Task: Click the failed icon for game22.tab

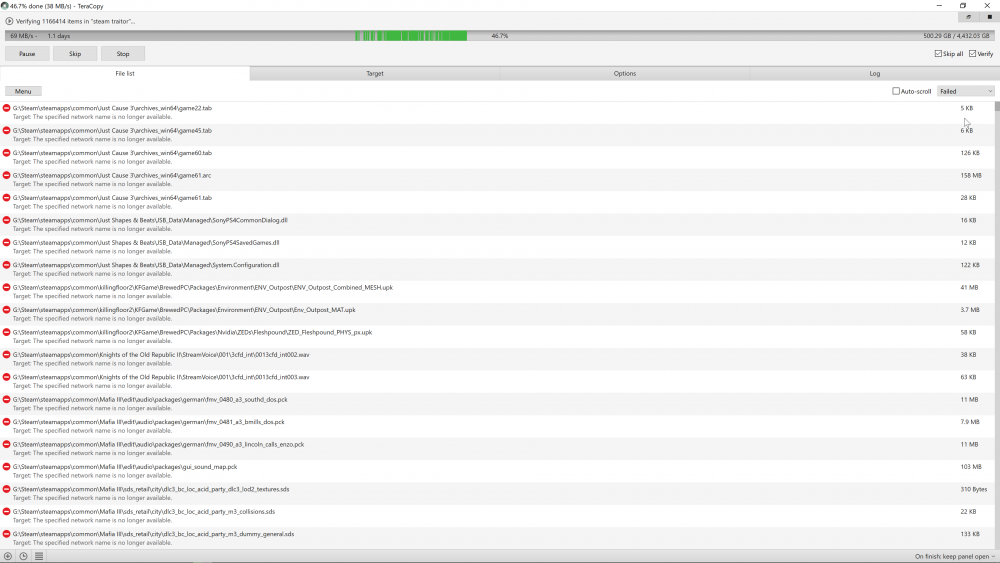Action: [x=6, y=108]
